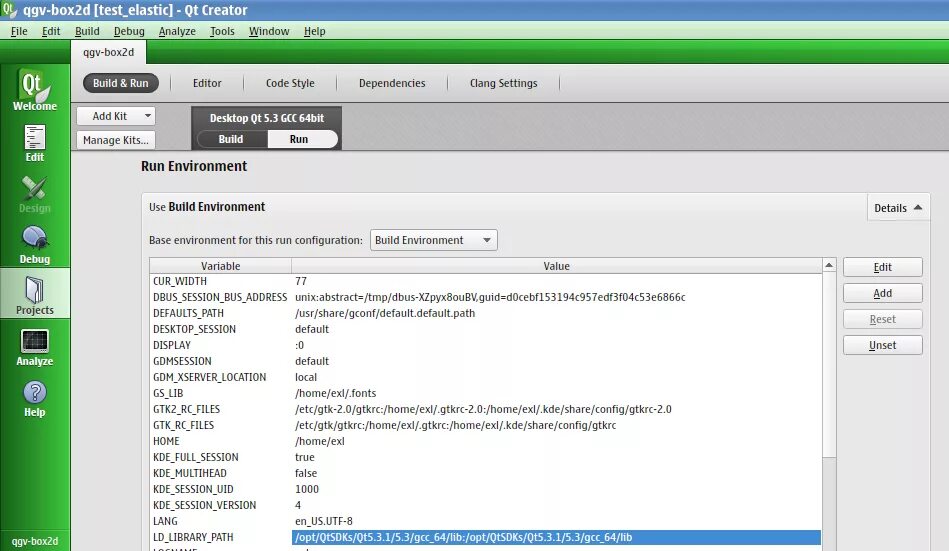Select the DEFAULTS_PATH variable
Viewport: 949px width, 551px height.
pyautogui.click(x=188, y=313)
